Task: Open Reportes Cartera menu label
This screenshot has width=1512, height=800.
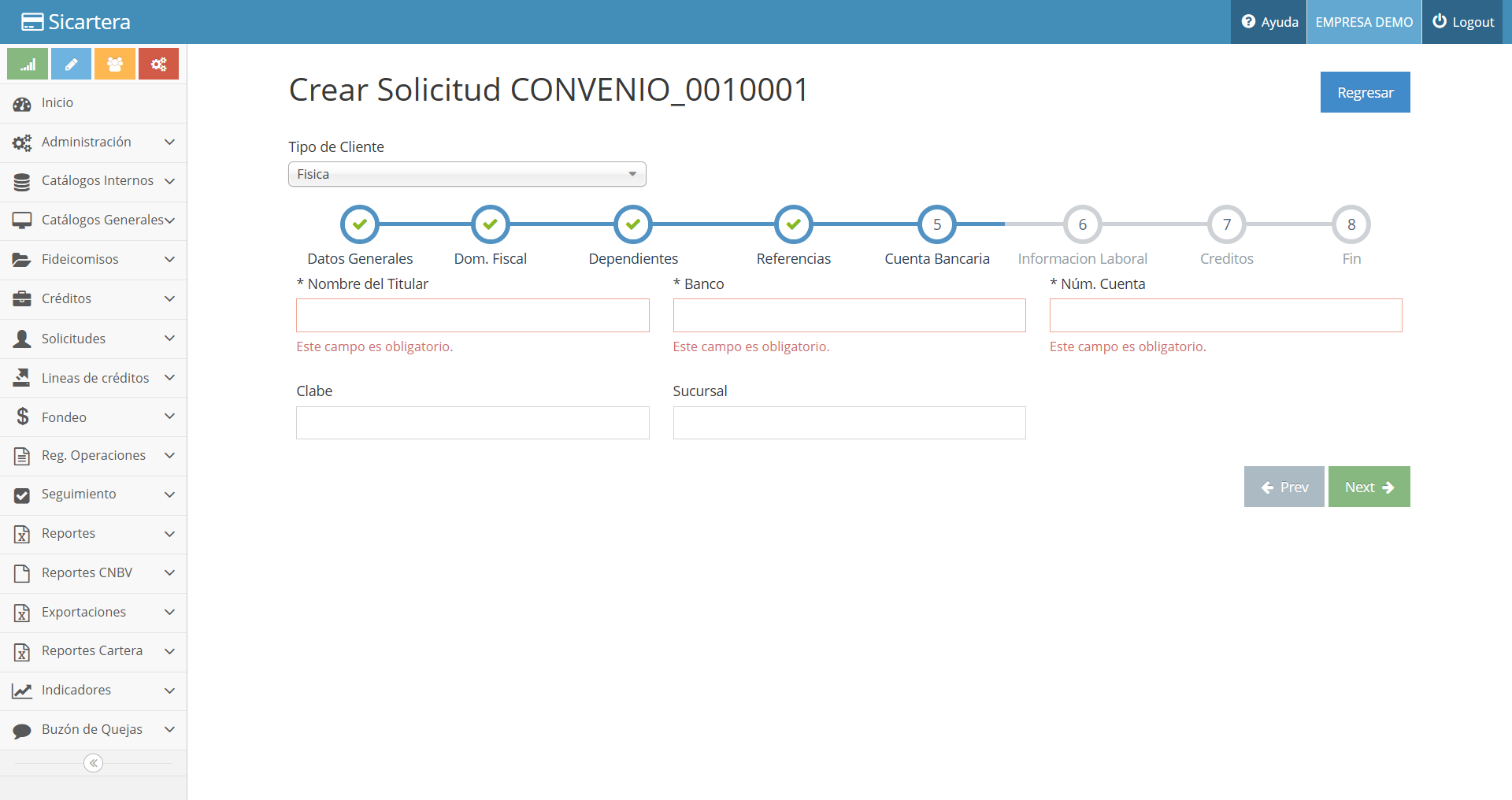Action: coord(92,650)
